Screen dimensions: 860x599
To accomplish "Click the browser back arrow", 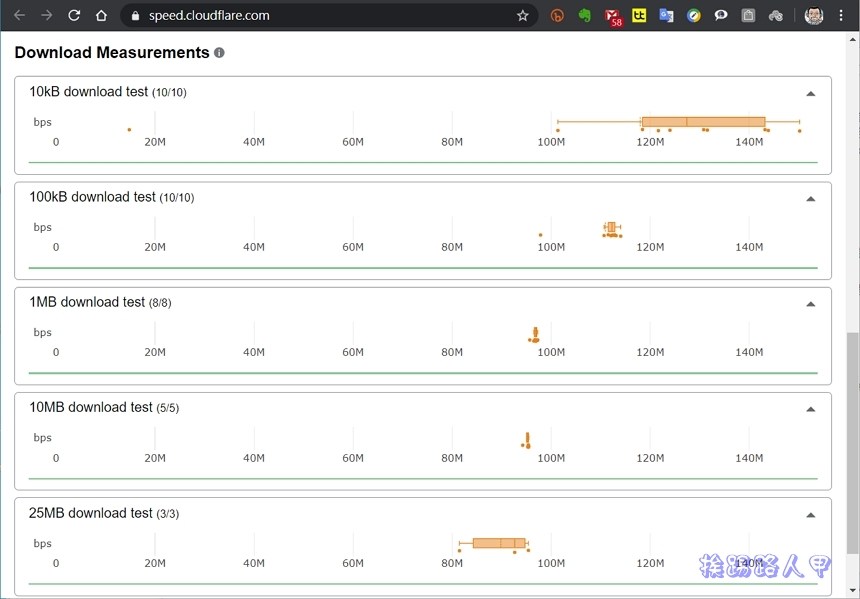I will point(19,16).
